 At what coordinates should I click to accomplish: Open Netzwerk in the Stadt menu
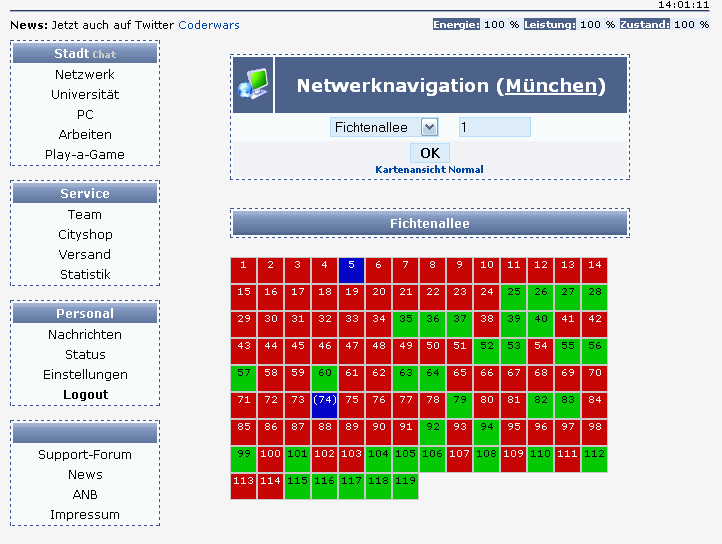coord(85,75)
